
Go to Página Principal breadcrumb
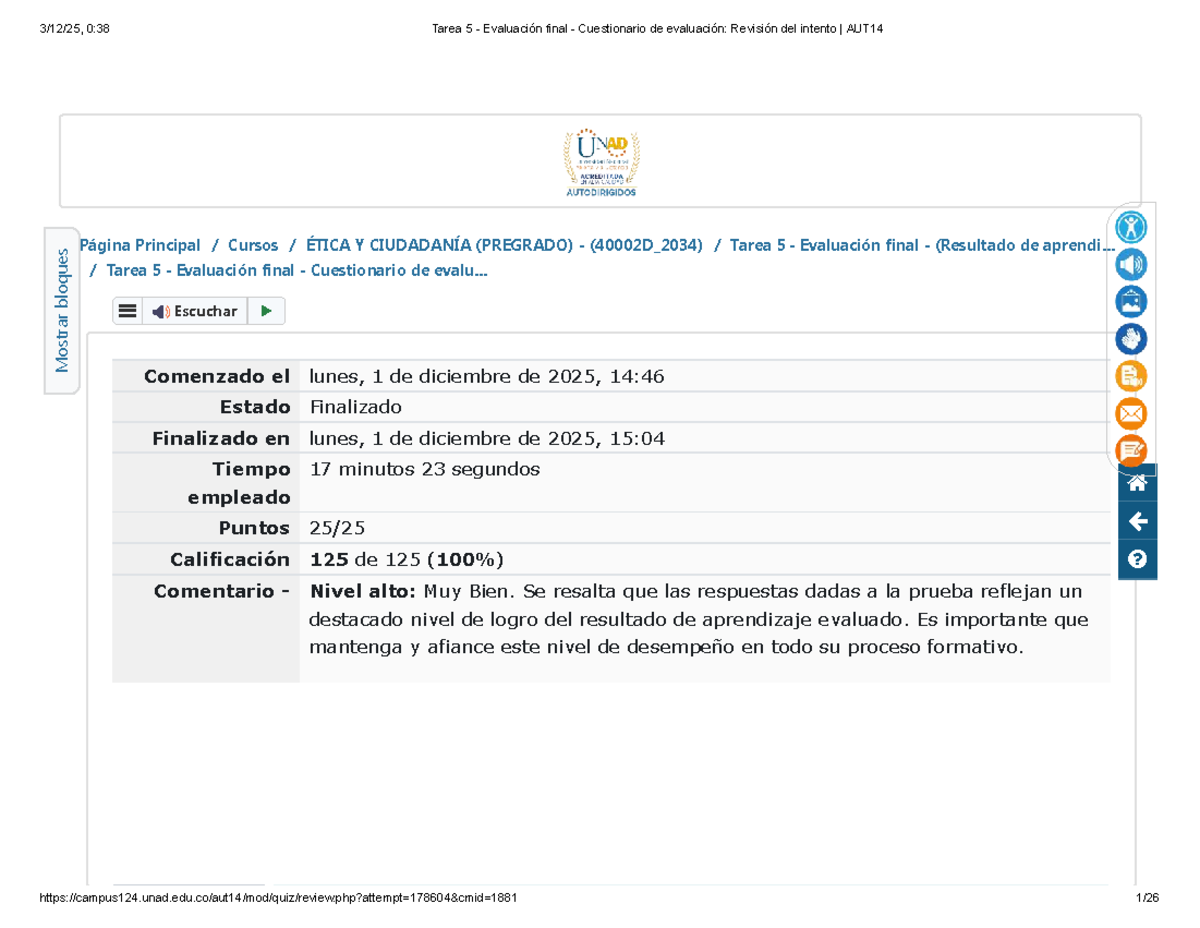click(140, 245)
